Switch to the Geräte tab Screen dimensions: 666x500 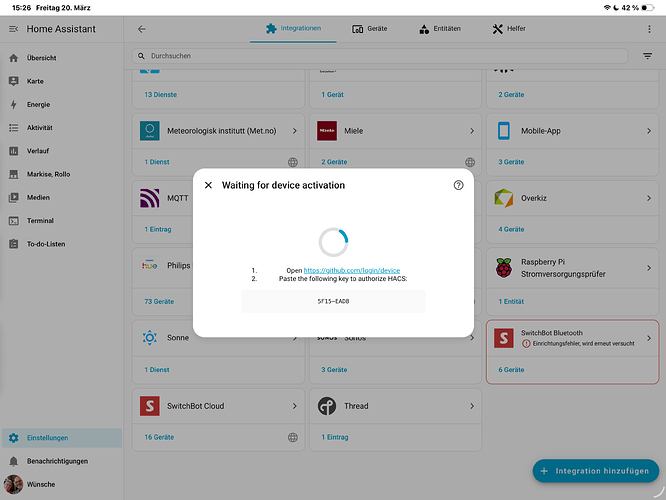pos(370,28)
